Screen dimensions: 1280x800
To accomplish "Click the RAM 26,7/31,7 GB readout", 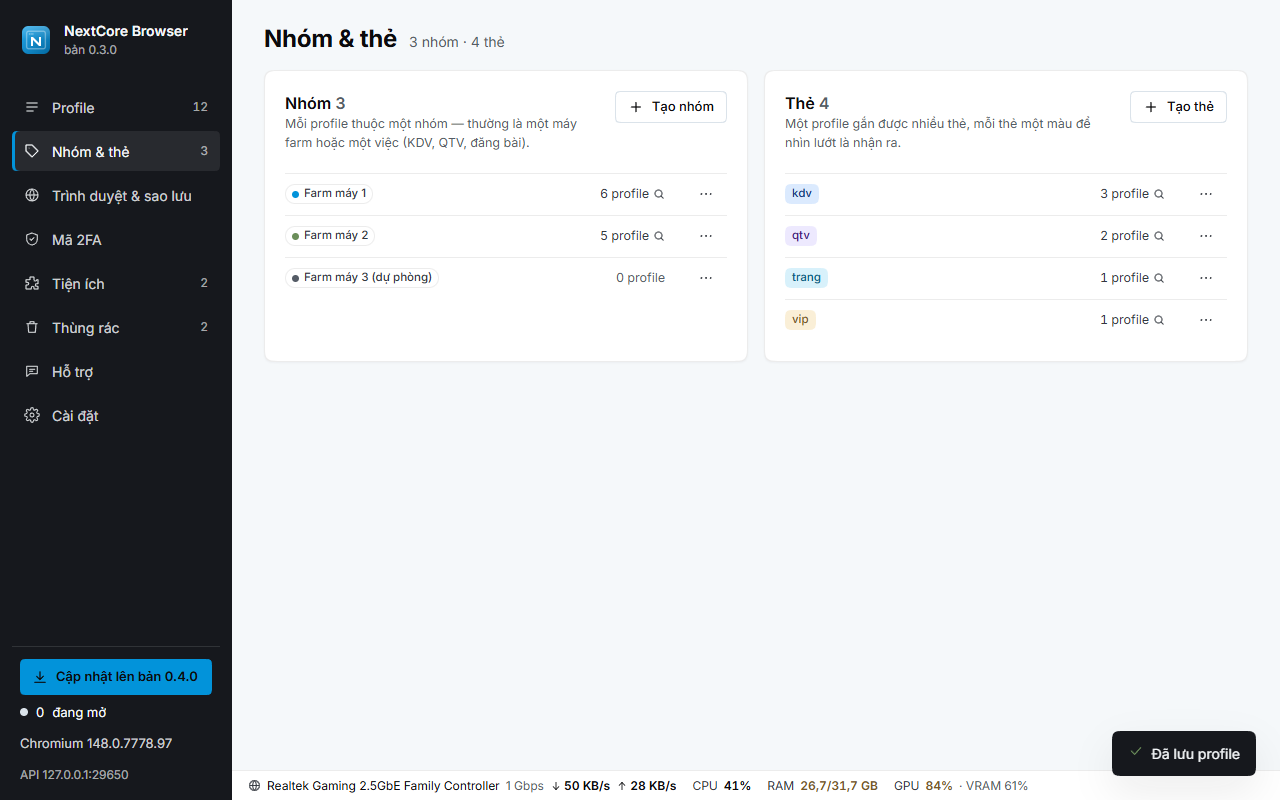I will [x=823, y=786].
